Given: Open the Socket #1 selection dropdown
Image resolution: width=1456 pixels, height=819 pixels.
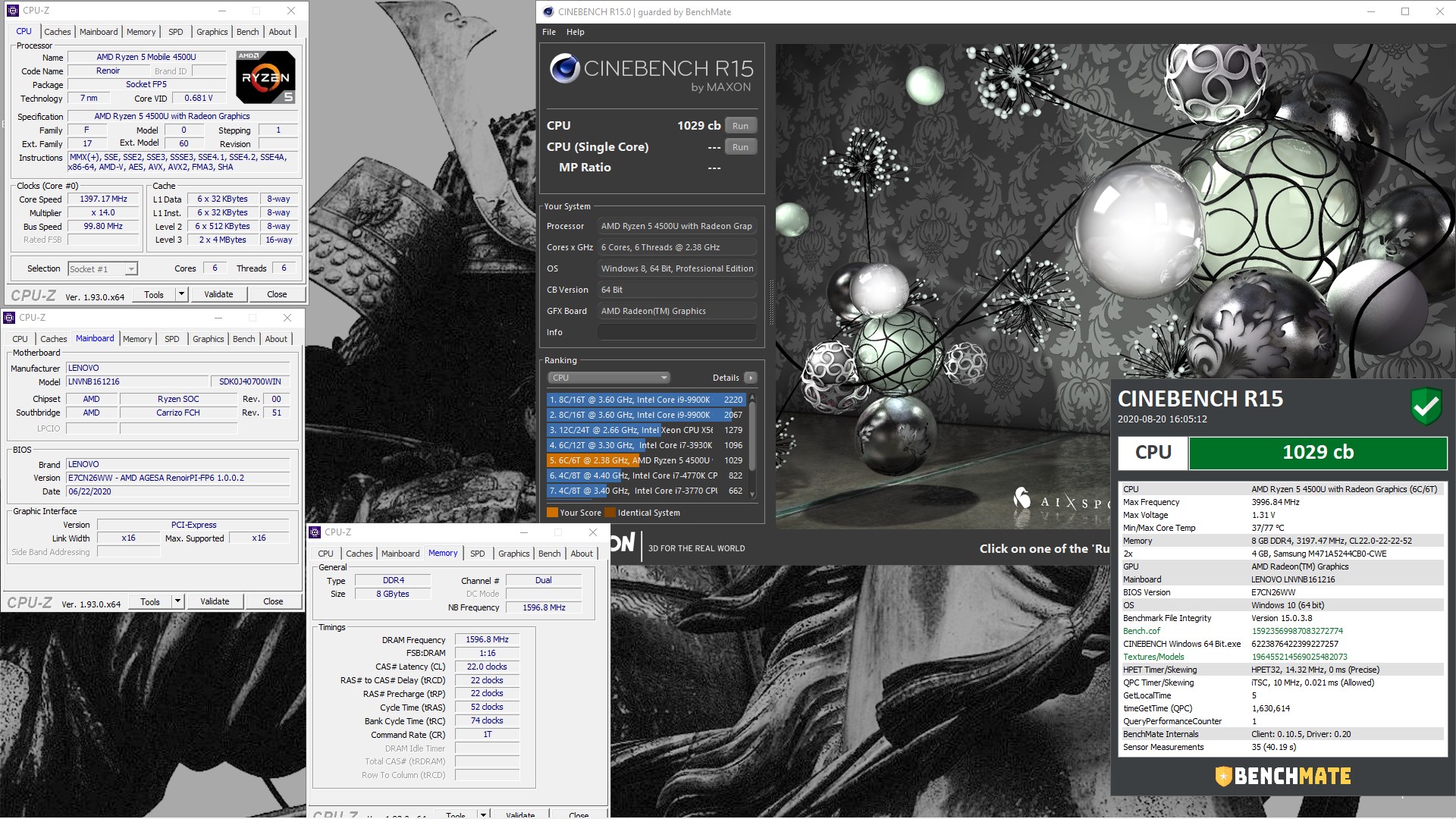Looking at the screenshot, I should click(x=131, y=269).
